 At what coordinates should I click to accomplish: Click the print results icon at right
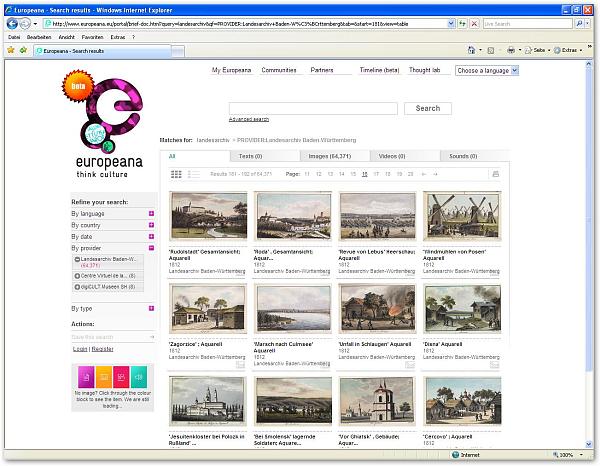tap(496, 174)
